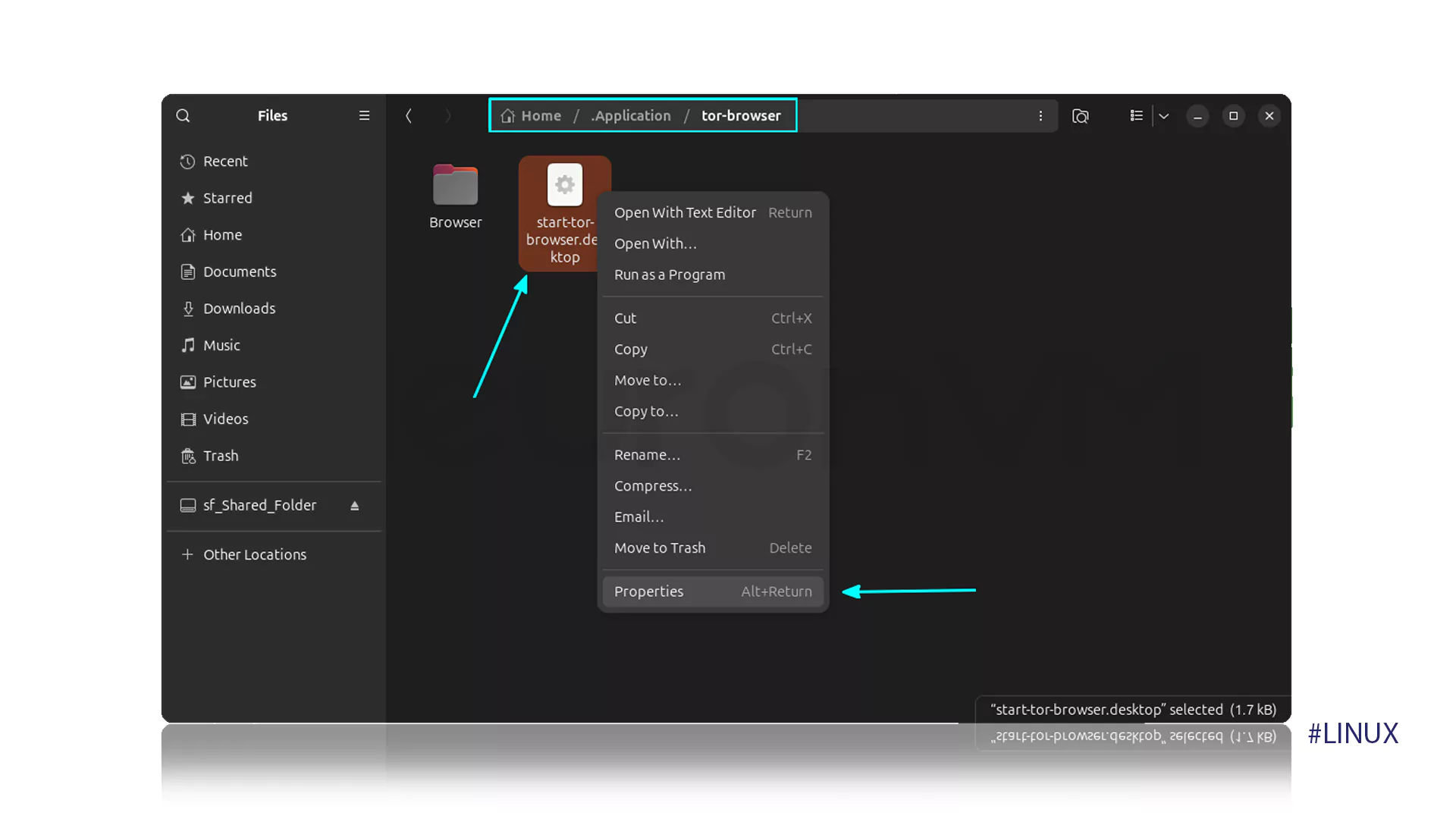Open Trash in the sidebar
This screenshot has width=1456, height=819.
[274, 456]
